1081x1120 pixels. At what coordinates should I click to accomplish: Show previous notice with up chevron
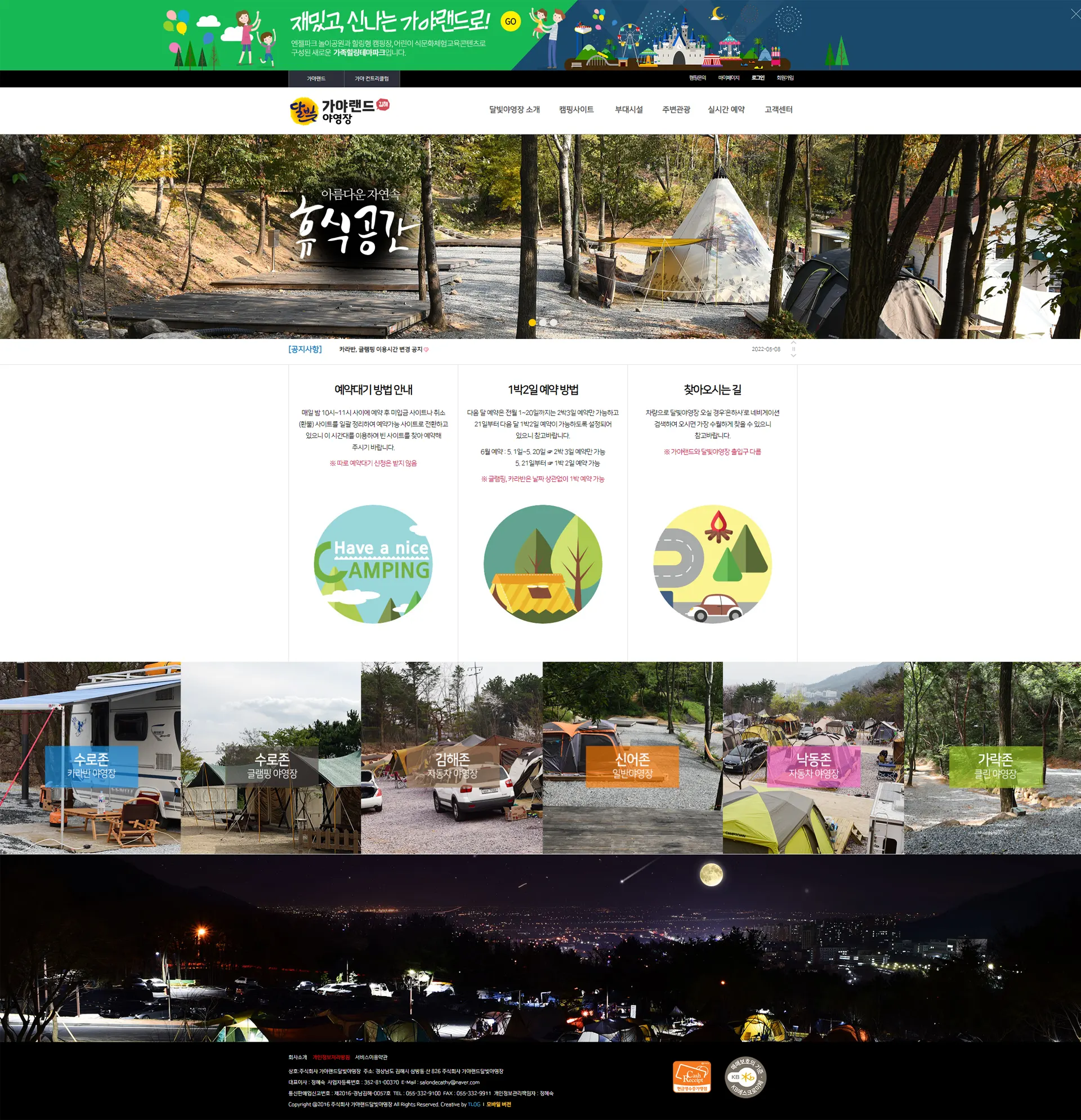pos(793,342)
